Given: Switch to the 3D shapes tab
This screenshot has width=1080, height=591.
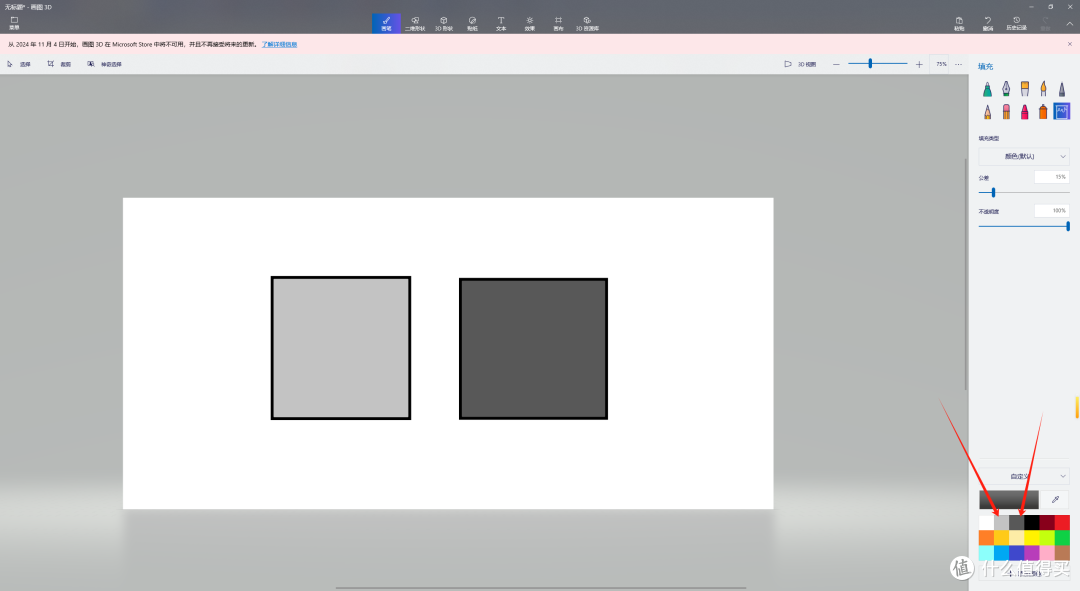Looking at the screenshot, I should tap(444, 23).
